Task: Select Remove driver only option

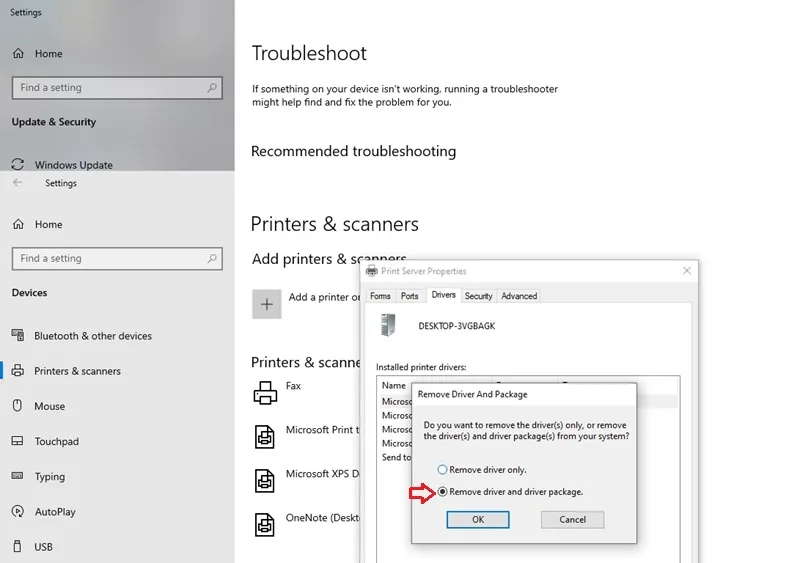Action: (442, 470)
